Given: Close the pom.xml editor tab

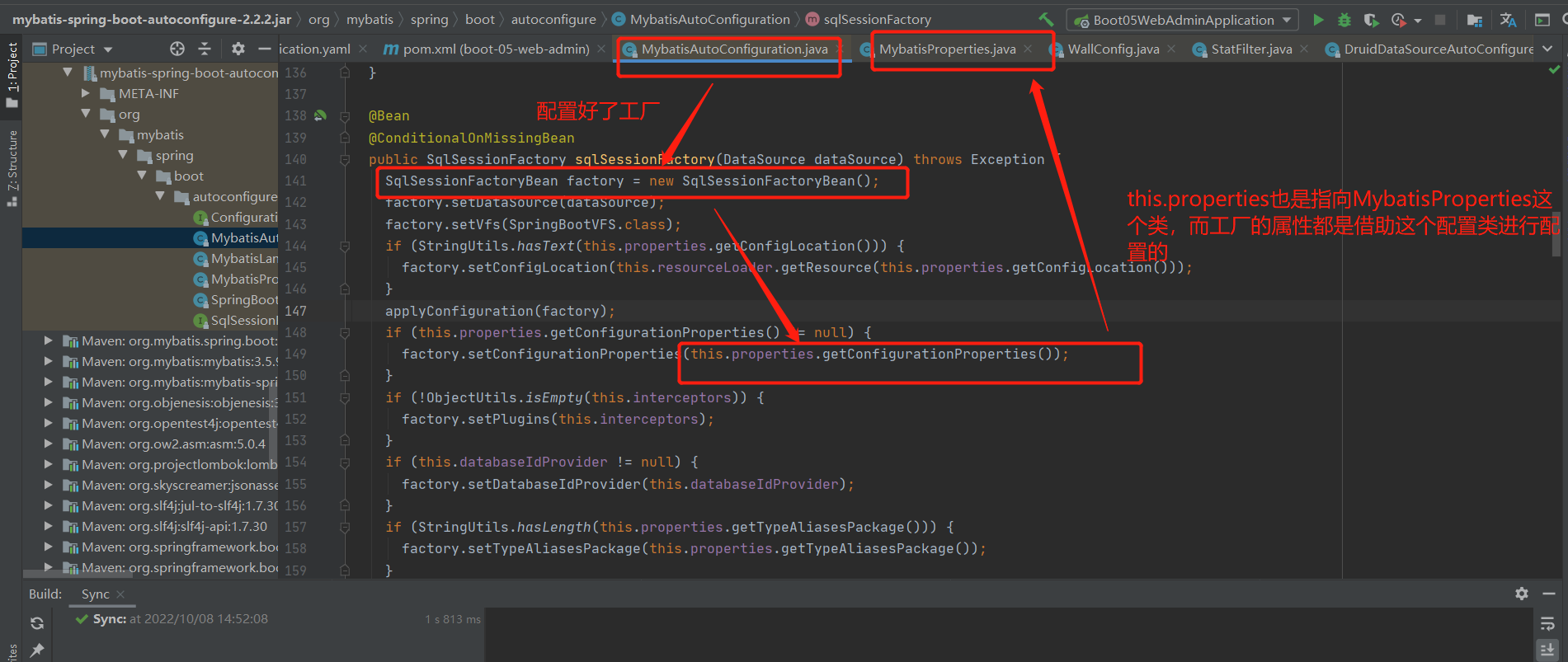Looking at the screenshot, I should 601,49.
